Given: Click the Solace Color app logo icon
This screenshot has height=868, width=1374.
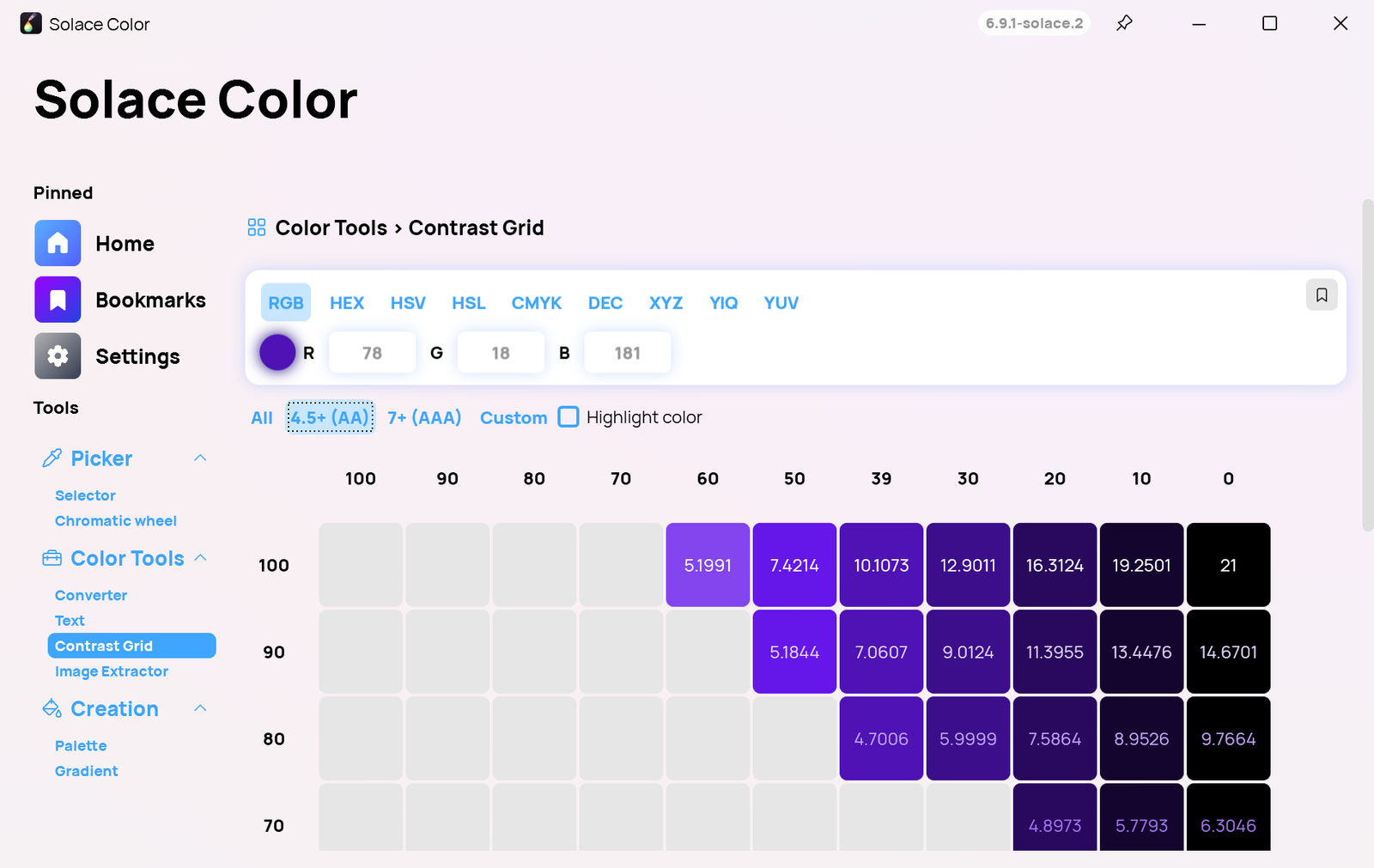Looking at the screenshot, I should pyautogui.click(x=31, y=23).
